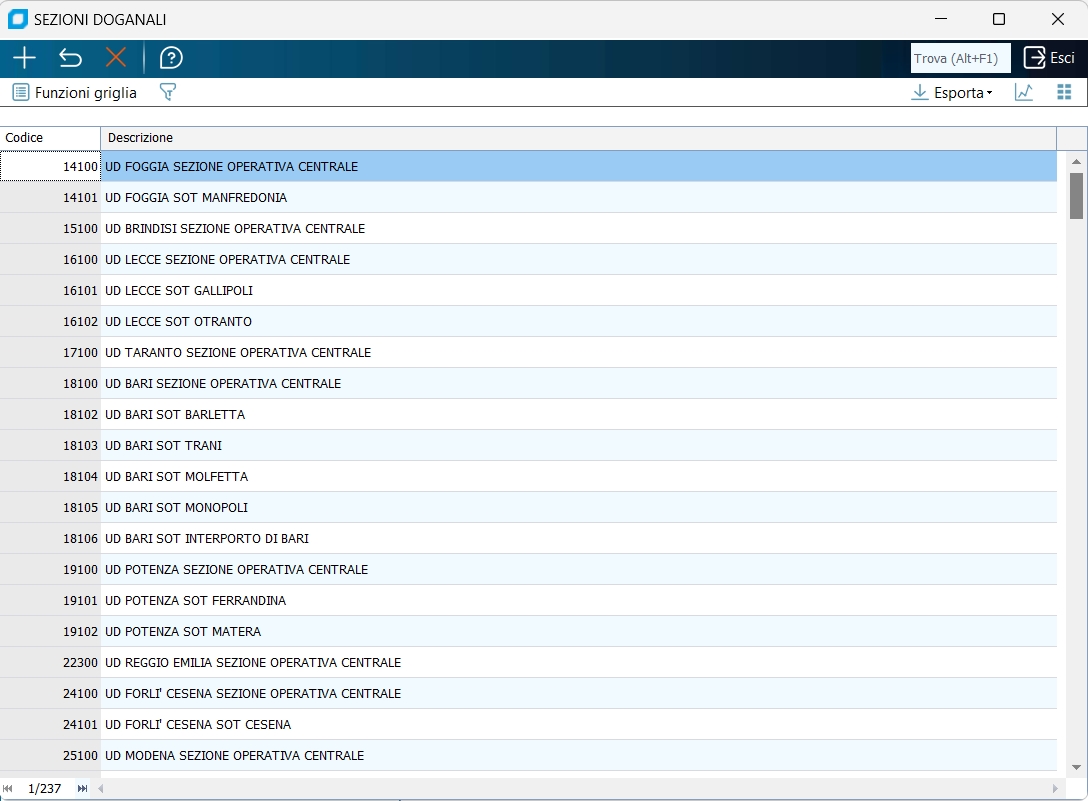Open the Funzioni griglia menu
1088x801 pixels.
click(75, 93)
